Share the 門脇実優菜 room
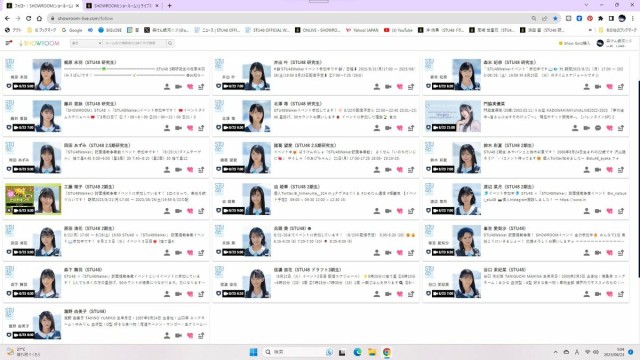 pyautogui.click(x=621, y=128)
